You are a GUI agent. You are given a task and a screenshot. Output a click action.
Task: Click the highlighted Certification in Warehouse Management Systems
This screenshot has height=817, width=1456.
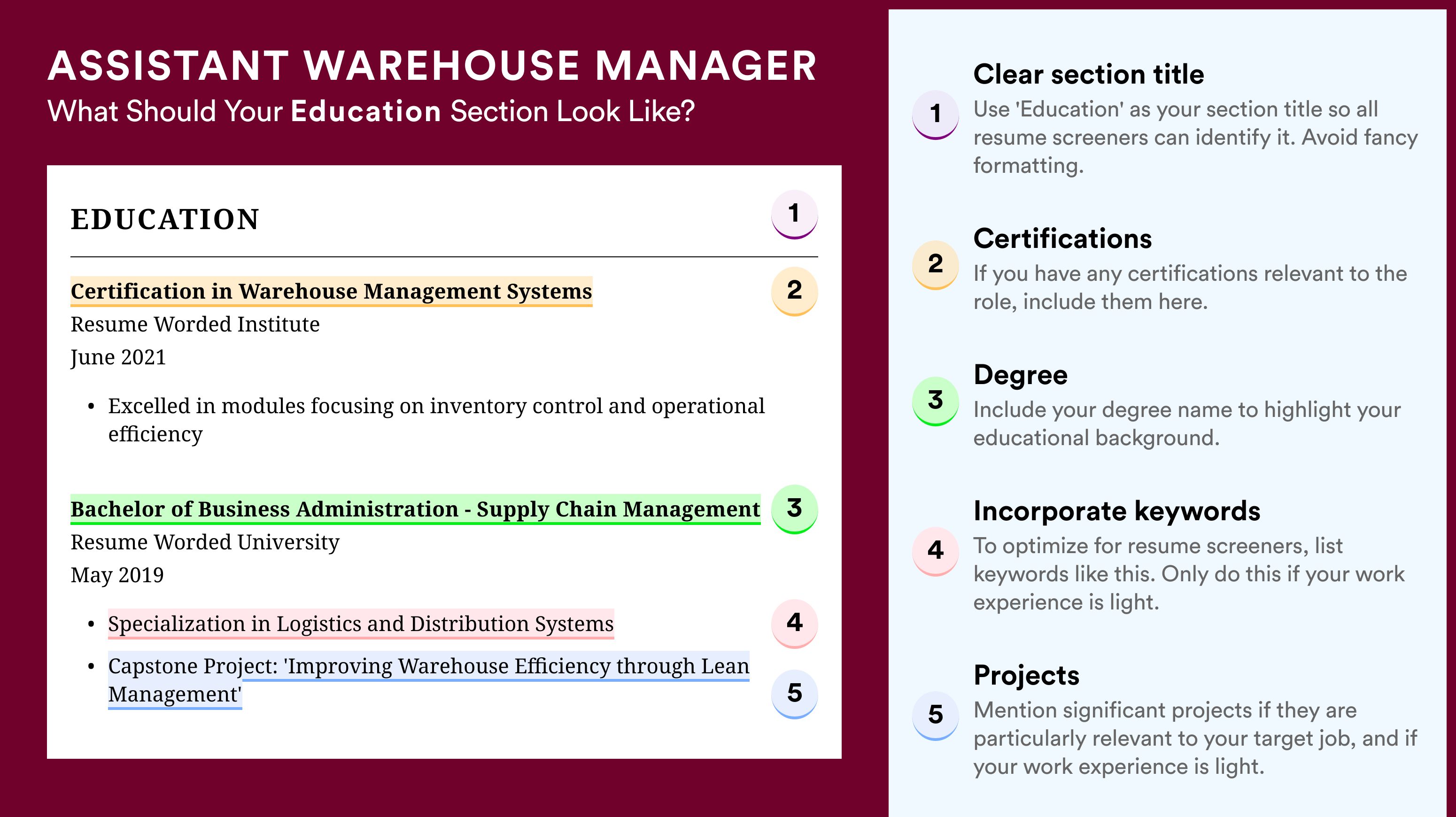click(x=331, y=292)
